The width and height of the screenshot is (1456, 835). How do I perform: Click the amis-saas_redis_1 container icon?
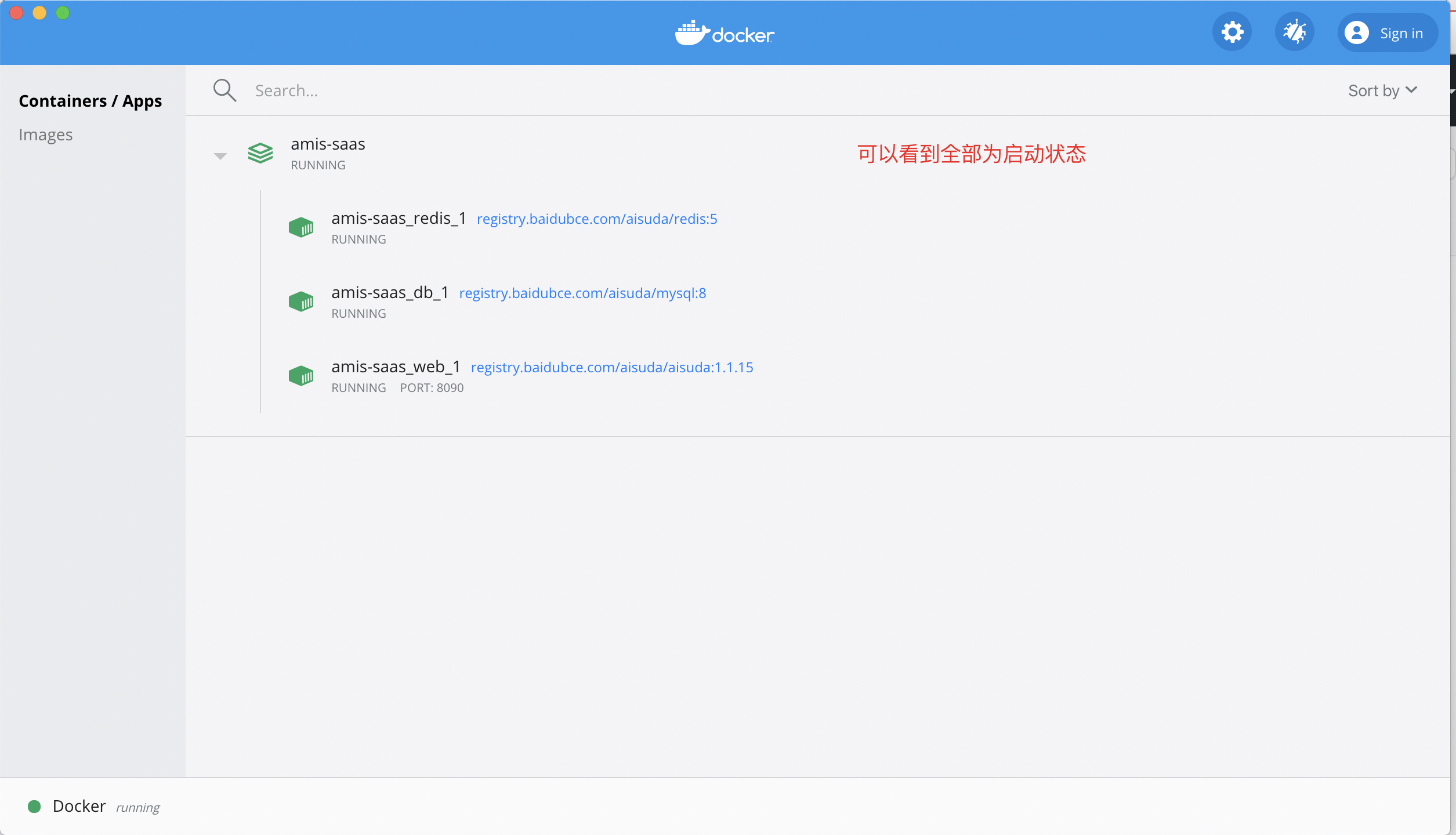(x=301, y=227)
